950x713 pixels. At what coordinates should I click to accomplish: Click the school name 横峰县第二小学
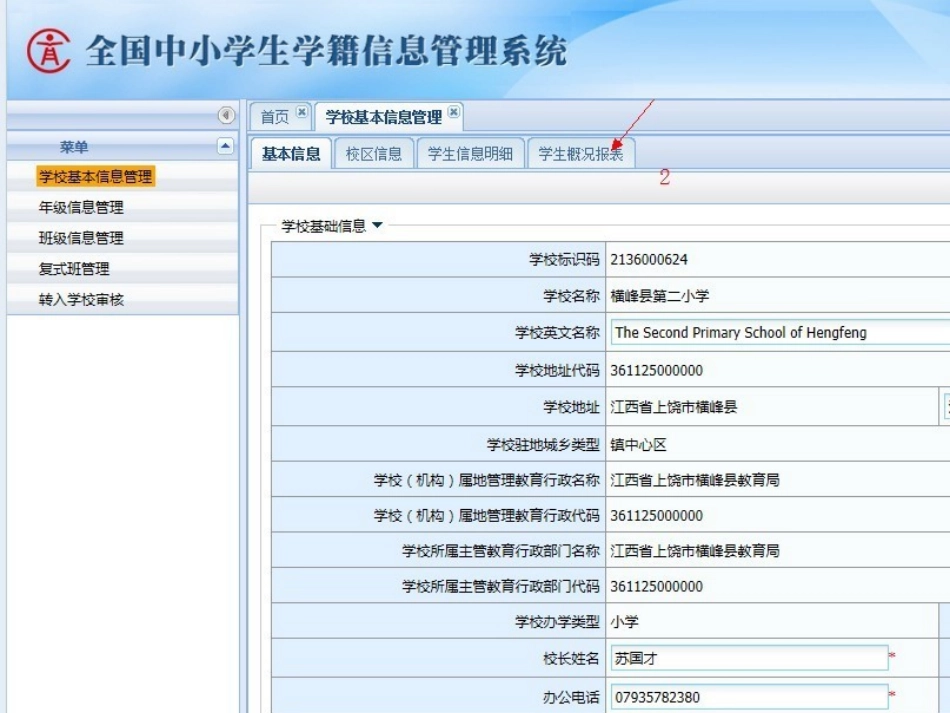[659, 296]
